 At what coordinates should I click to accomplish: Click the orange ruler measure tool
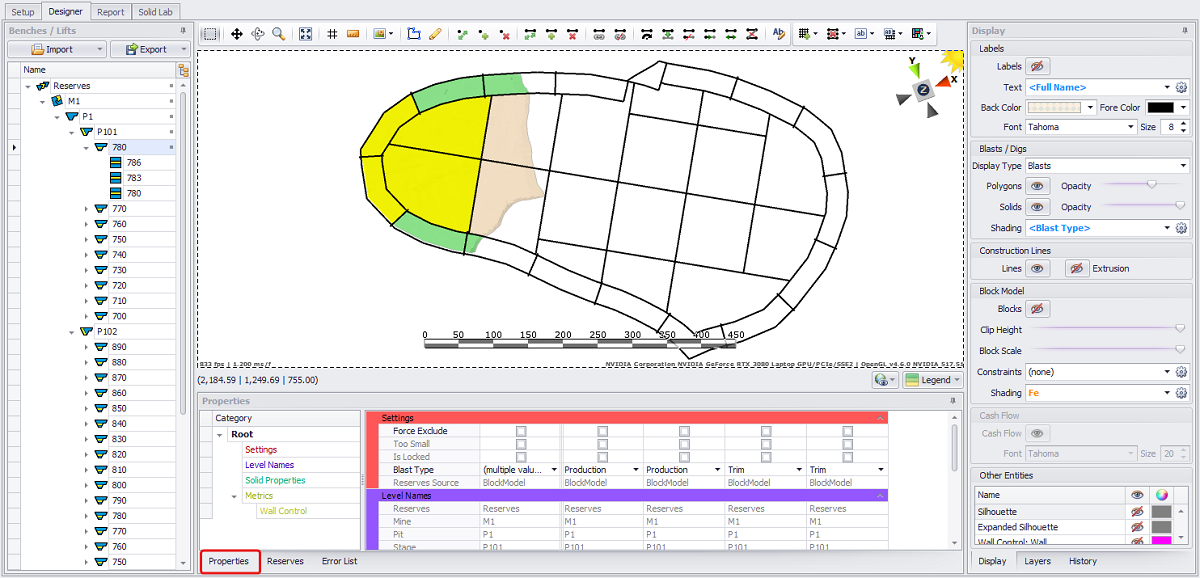[x=353, y=34]
